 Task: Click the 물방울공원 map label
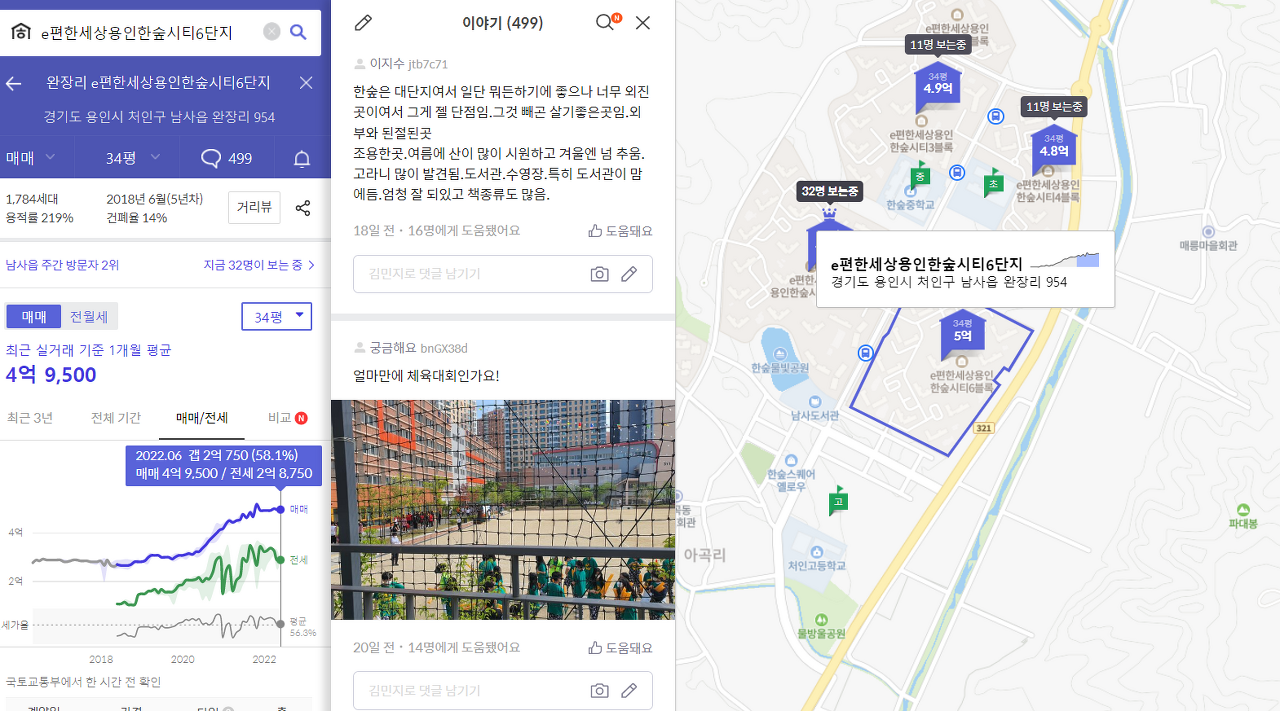click(822, 633)
